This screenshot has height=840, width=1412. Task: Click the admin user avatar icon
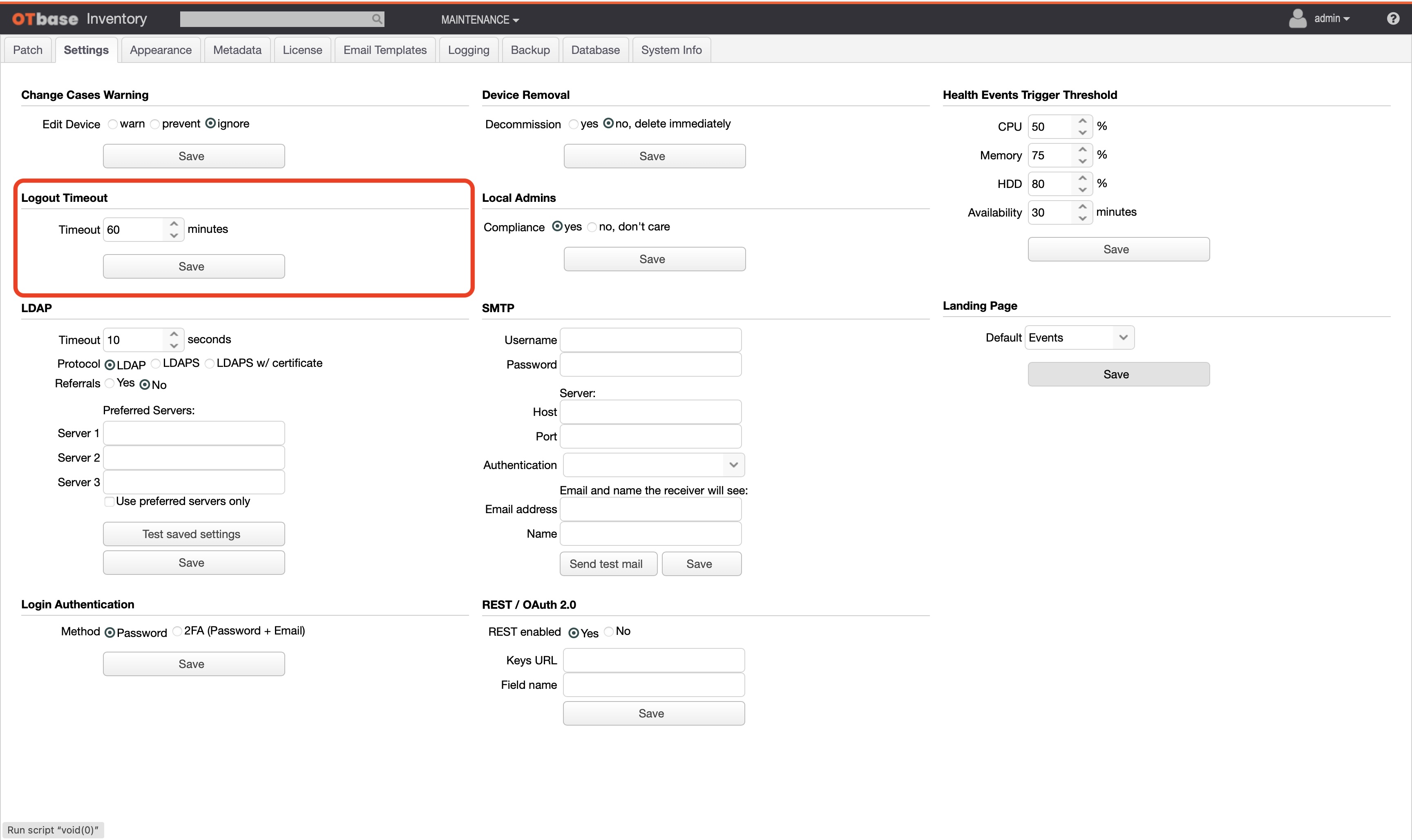pos(1297,19)
